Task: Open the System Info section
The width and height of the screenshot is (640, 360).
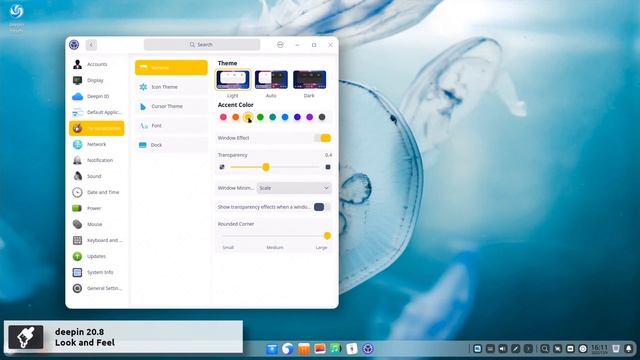Action: pos(97,272)
